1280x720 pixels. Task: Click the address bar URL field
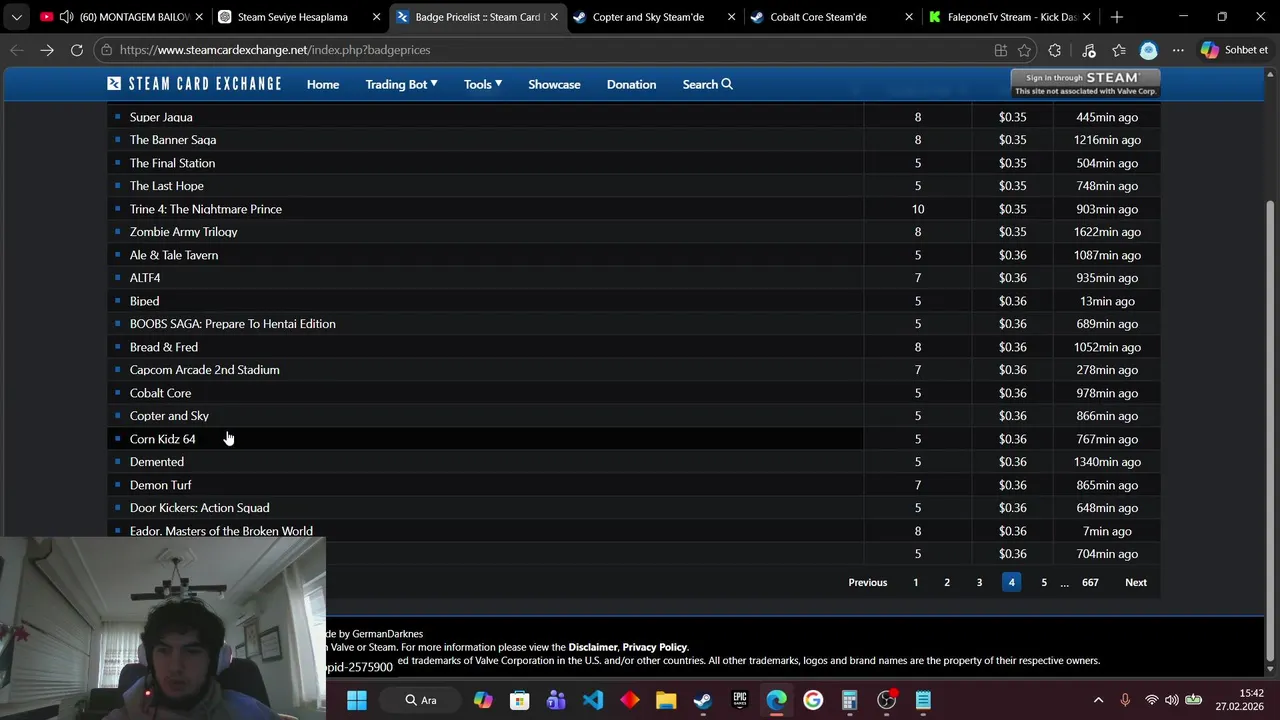550,50
